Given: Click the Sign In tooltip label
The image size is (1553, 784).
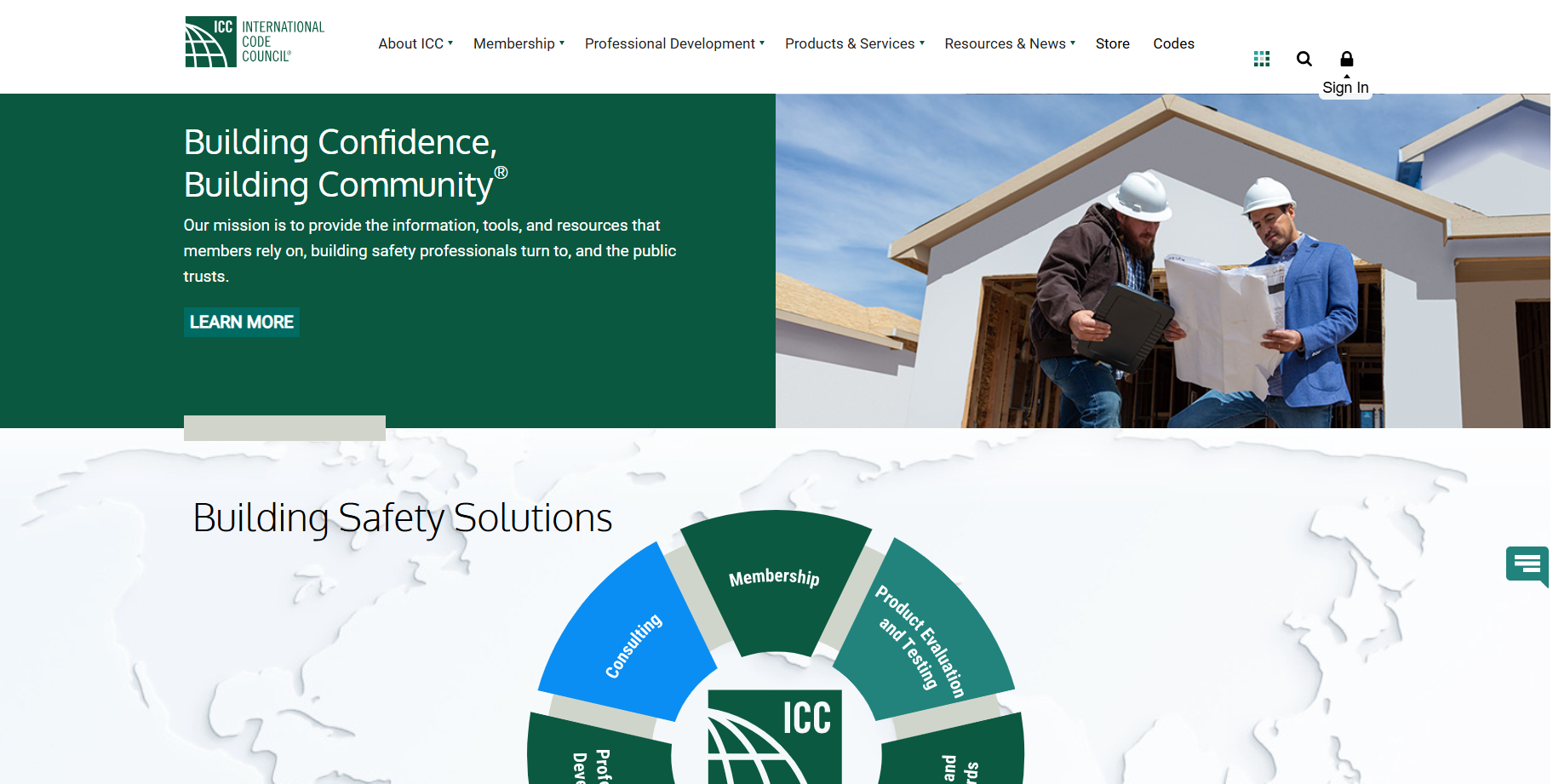Looking at the screenshot, I should [1345, 87].
